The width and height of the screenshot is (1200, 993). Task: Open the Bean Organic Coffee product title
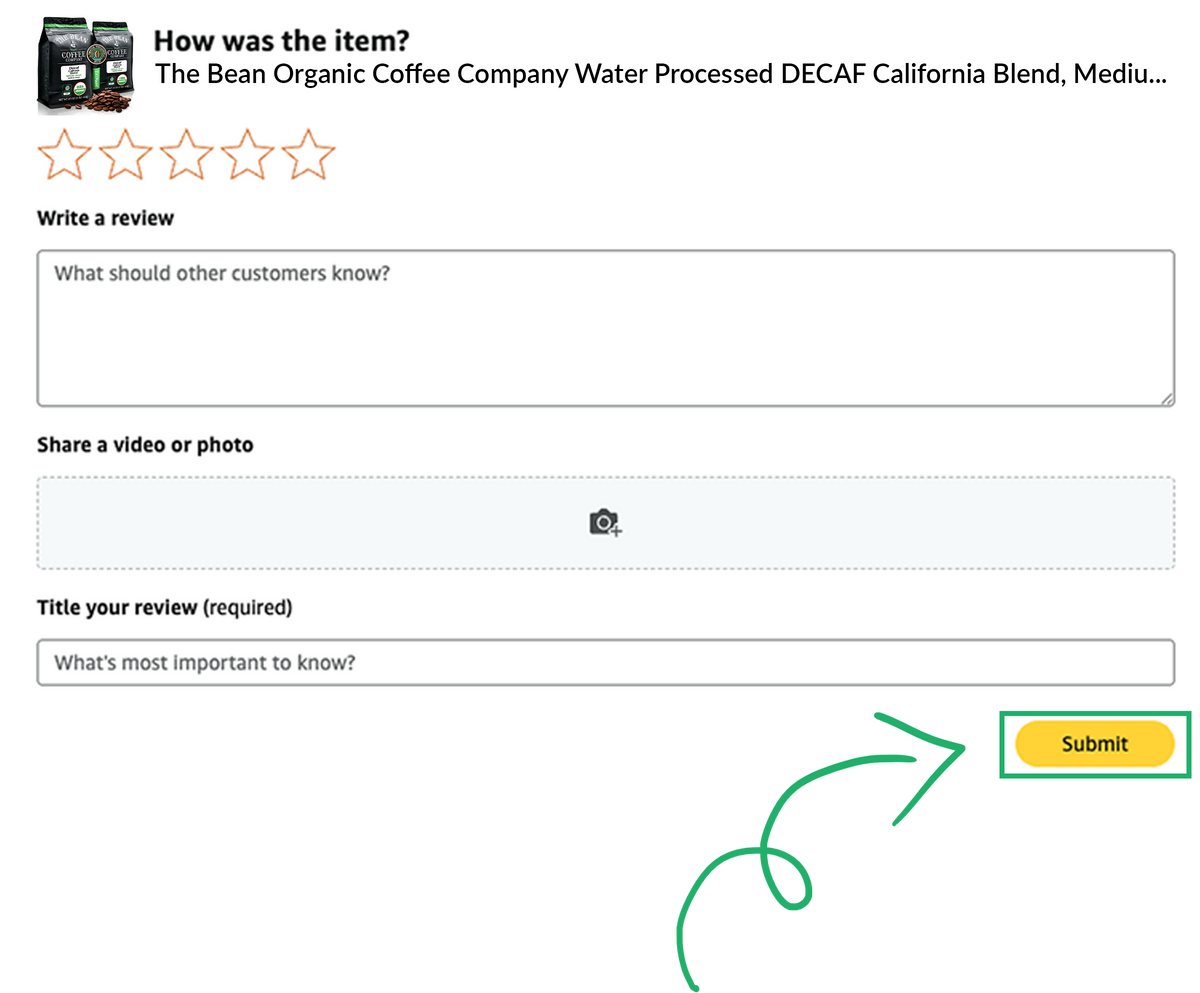click(x=661, y=75)
